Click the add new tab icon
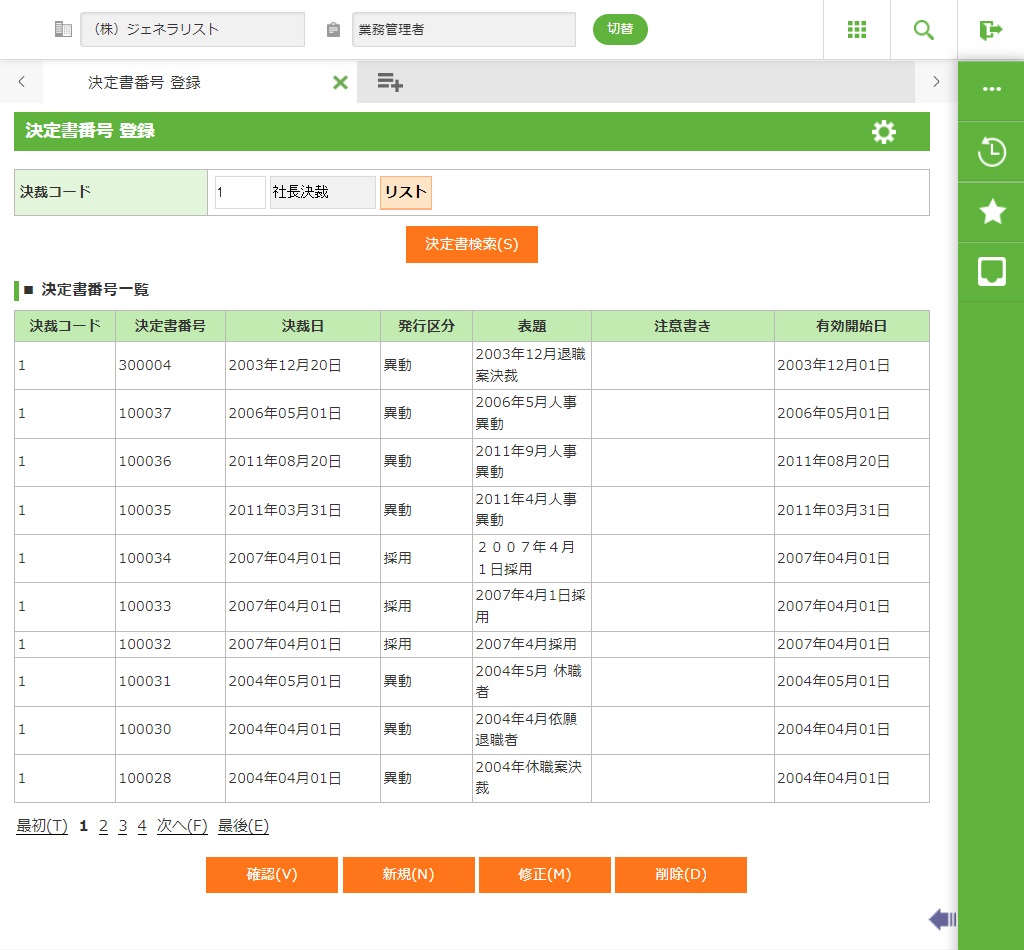The height and width of the screenshot is (950, 1024). [390, 83]
